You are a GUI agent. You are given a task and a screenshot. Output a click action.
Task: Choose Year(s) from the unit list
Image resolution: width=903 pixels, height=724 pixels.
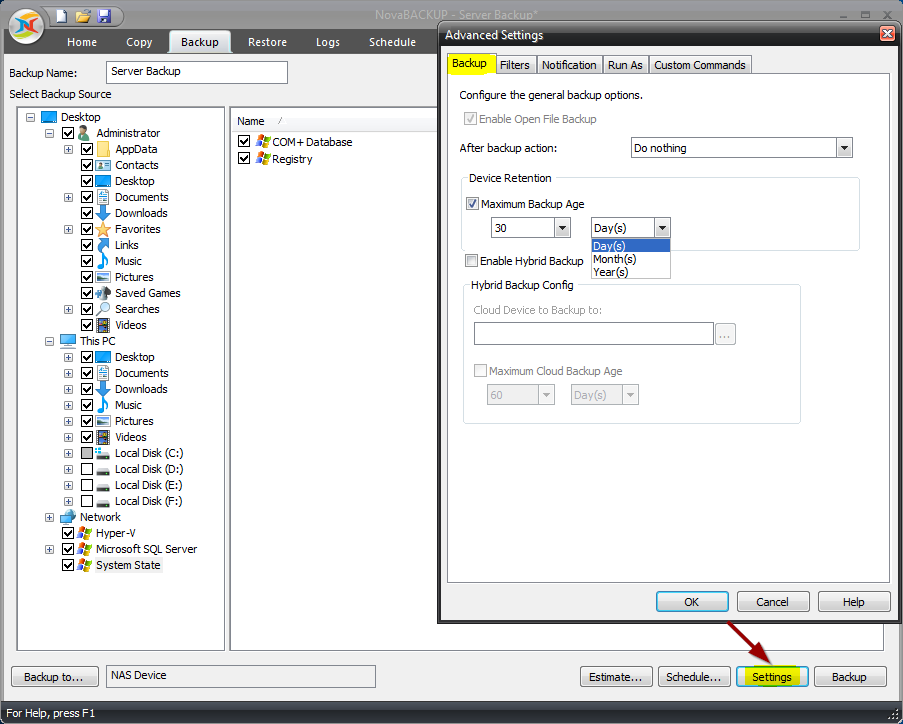pos(631,272)
